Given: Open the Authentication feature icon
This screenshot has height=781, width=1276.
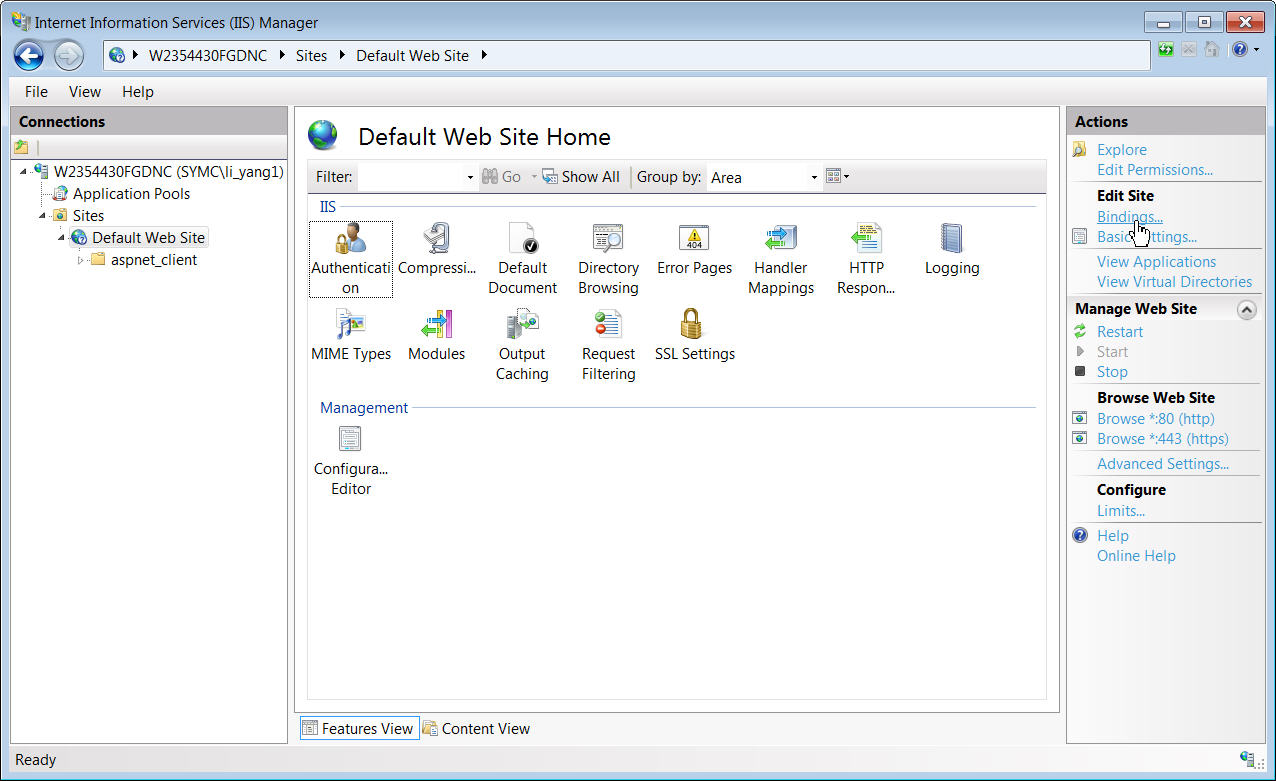Looking at the screenshot, I should pos(350,241).
